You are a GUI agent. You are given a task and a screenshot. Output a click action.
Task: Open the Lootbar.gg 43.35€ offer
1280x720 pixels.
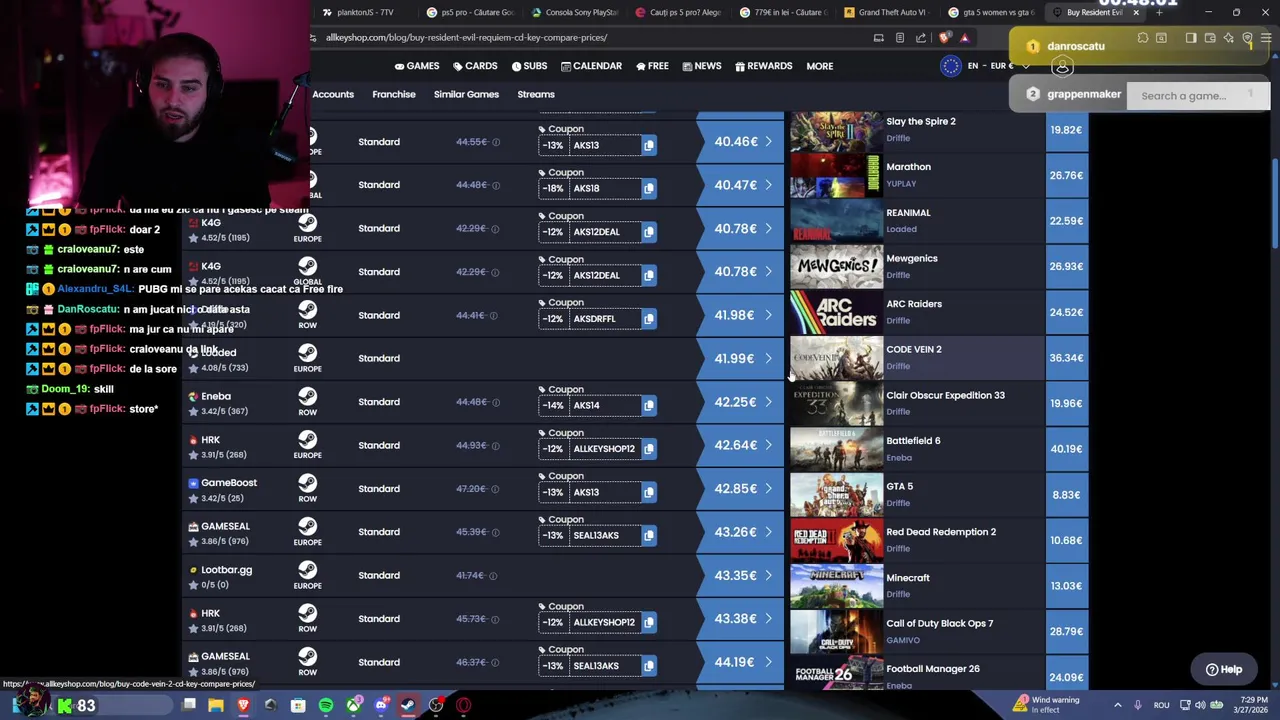pos(741,575)
